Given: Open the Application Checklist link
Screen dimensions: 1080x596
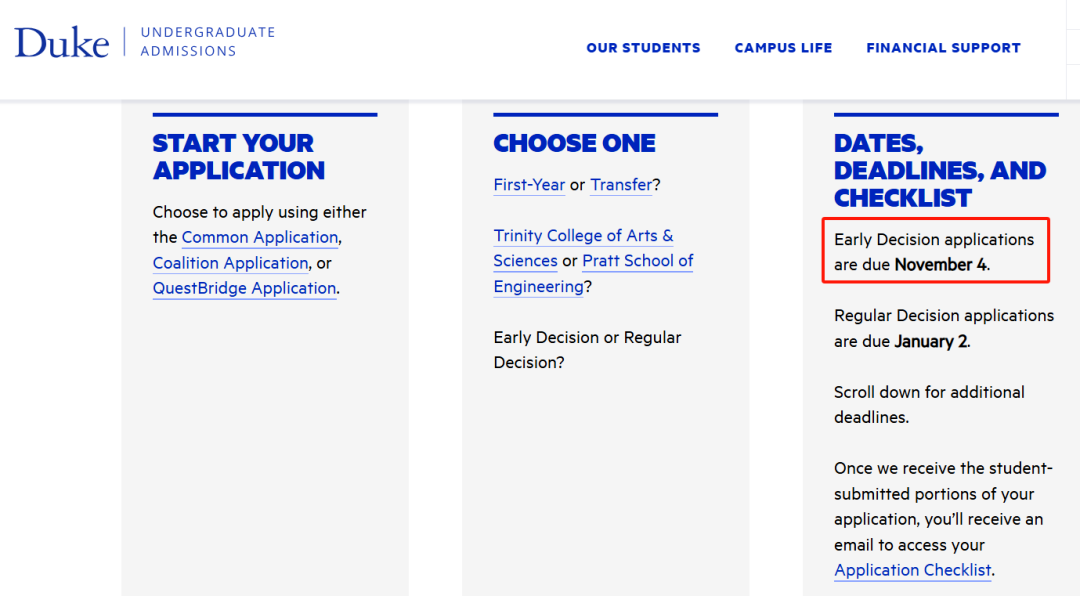Looking at the screenshot, I should 912,570.
